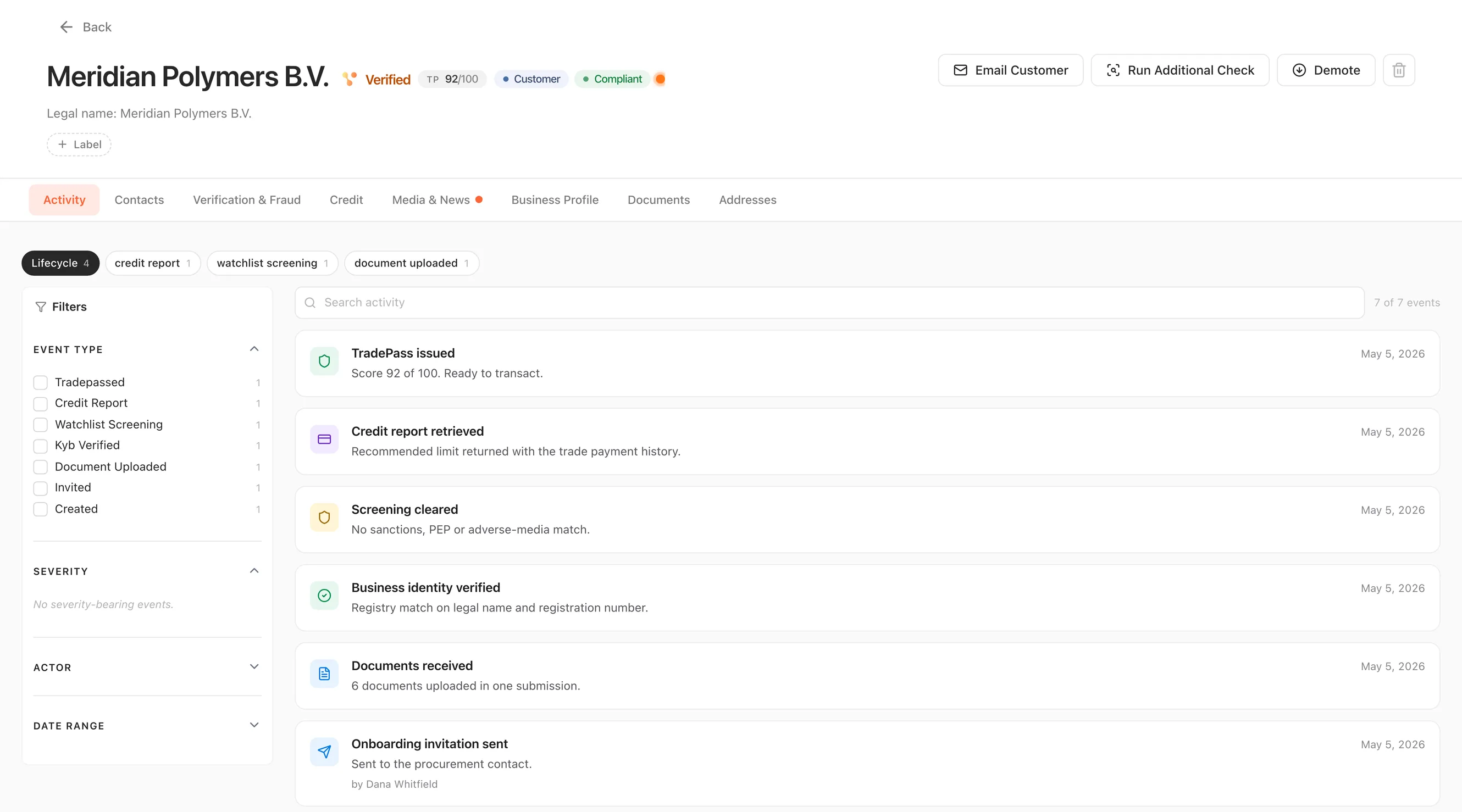The image size is (1462, 812).
Task: Go Back to the previous page
Action: [86, 27]
